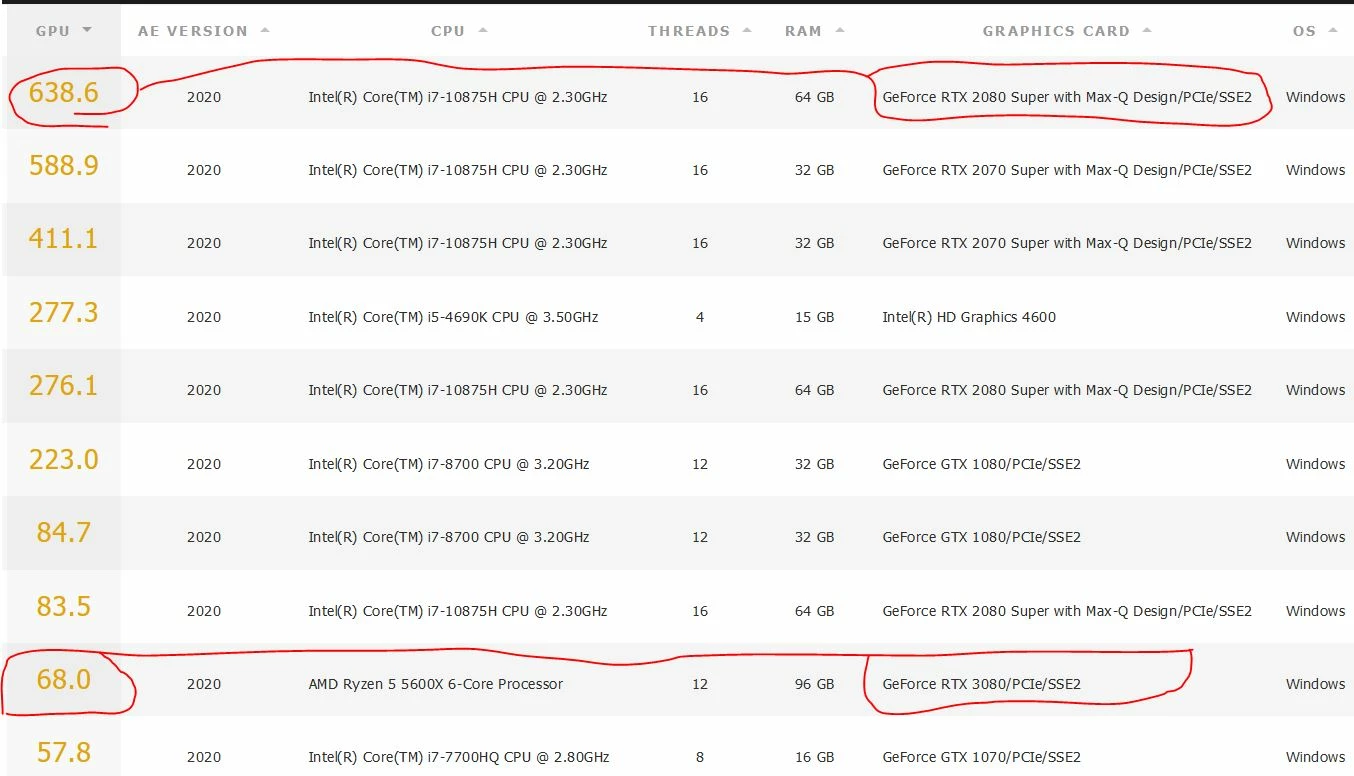Click the 32 GB RAM value in the 588.9 row

pos(815,170)
